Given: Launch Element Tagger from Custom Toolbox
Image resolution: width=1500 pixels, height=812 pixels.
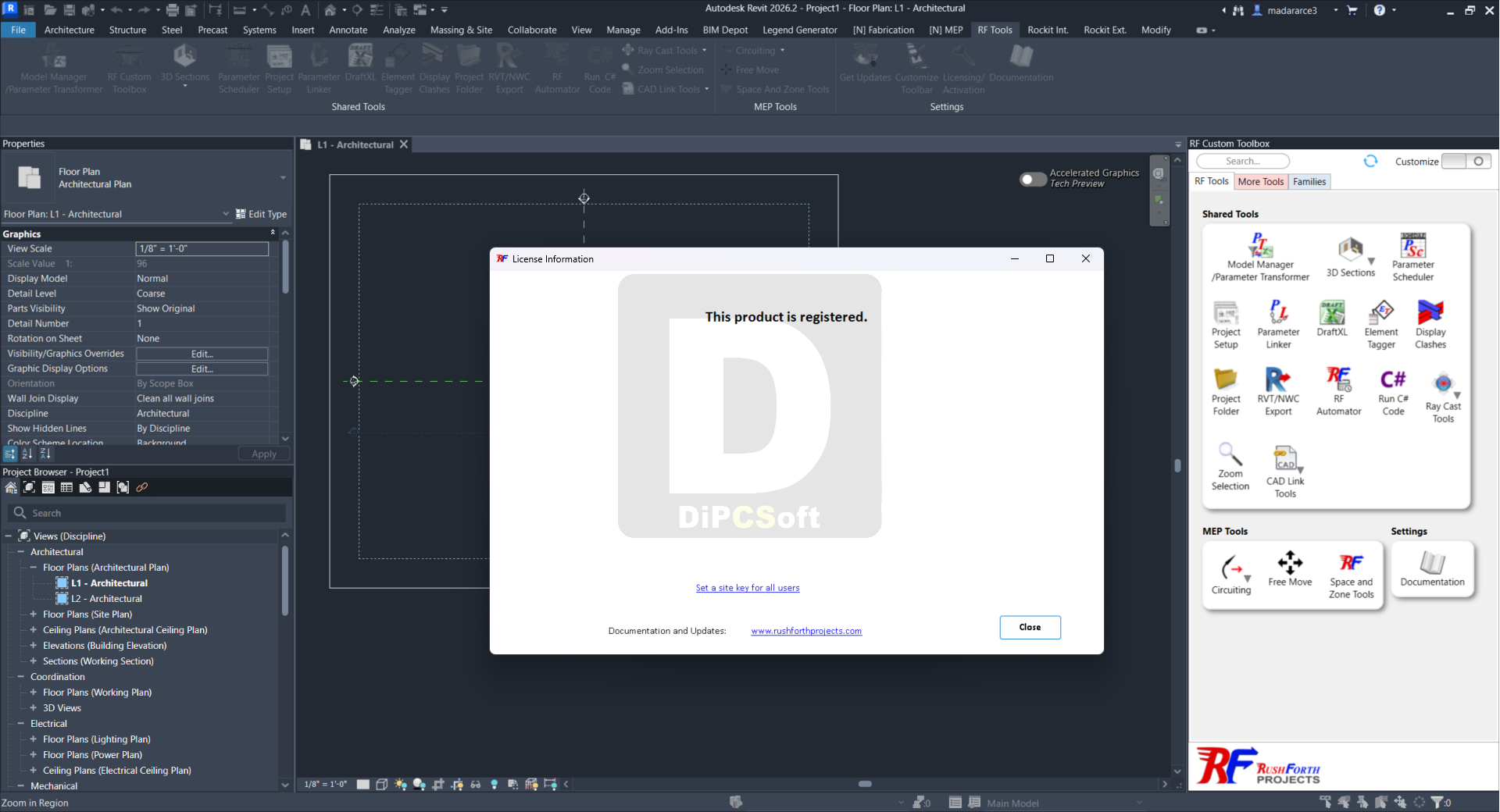Looking at the screenshot, I should pyautogui.click(x=1381, y=325).
